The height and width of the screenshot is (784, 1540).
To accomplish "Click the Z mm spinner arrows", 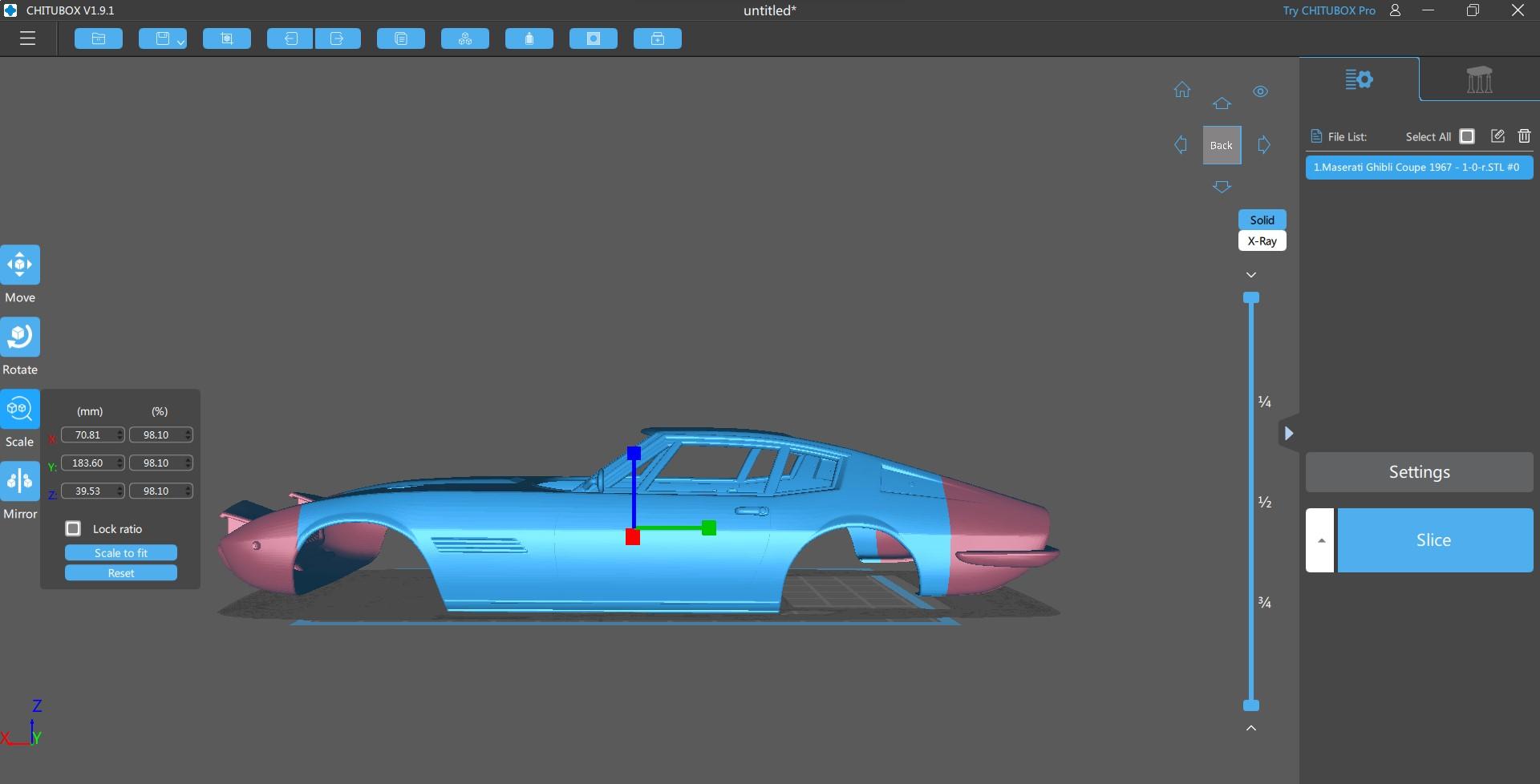I will [120, 491].
